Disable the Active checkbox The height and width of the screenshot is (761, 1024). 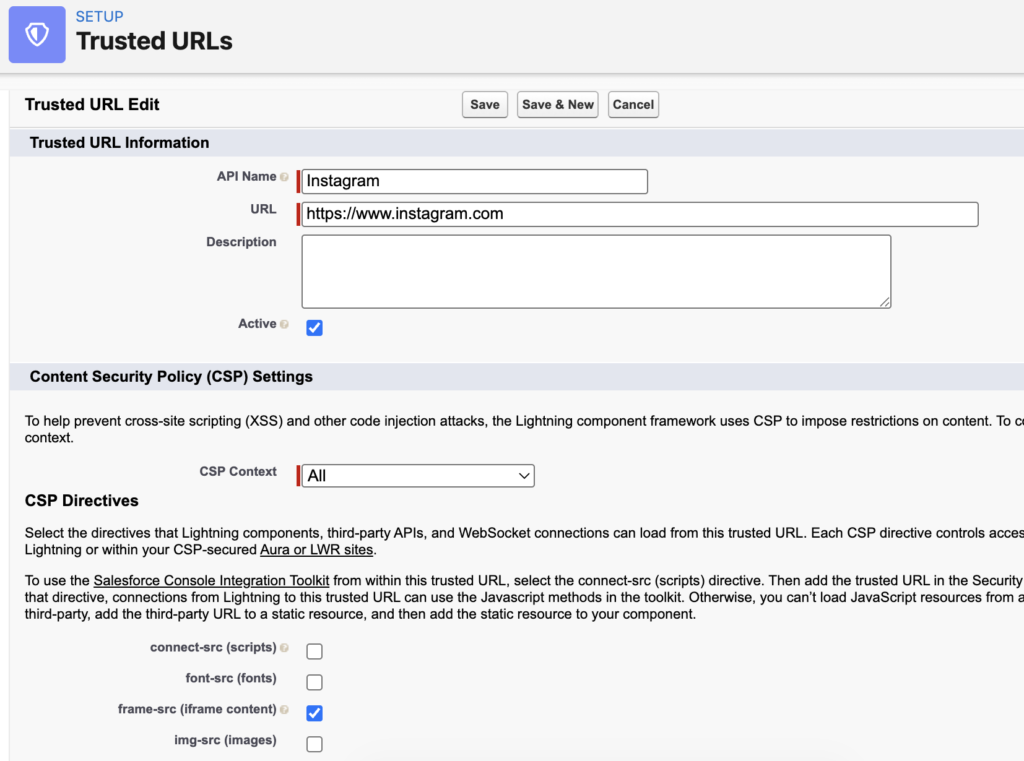click(x=314, y=327)
